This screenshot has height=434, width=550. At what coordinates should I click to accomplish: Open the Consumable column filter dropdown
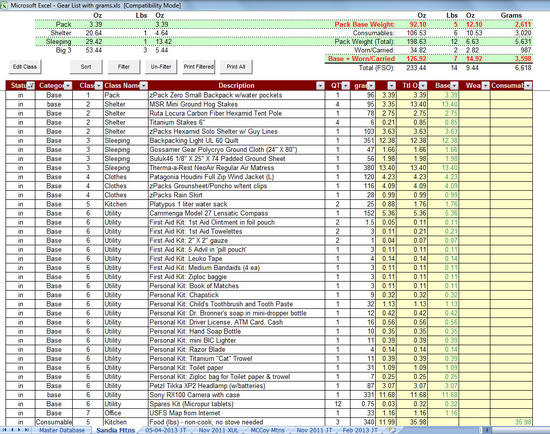click(528, 86)
